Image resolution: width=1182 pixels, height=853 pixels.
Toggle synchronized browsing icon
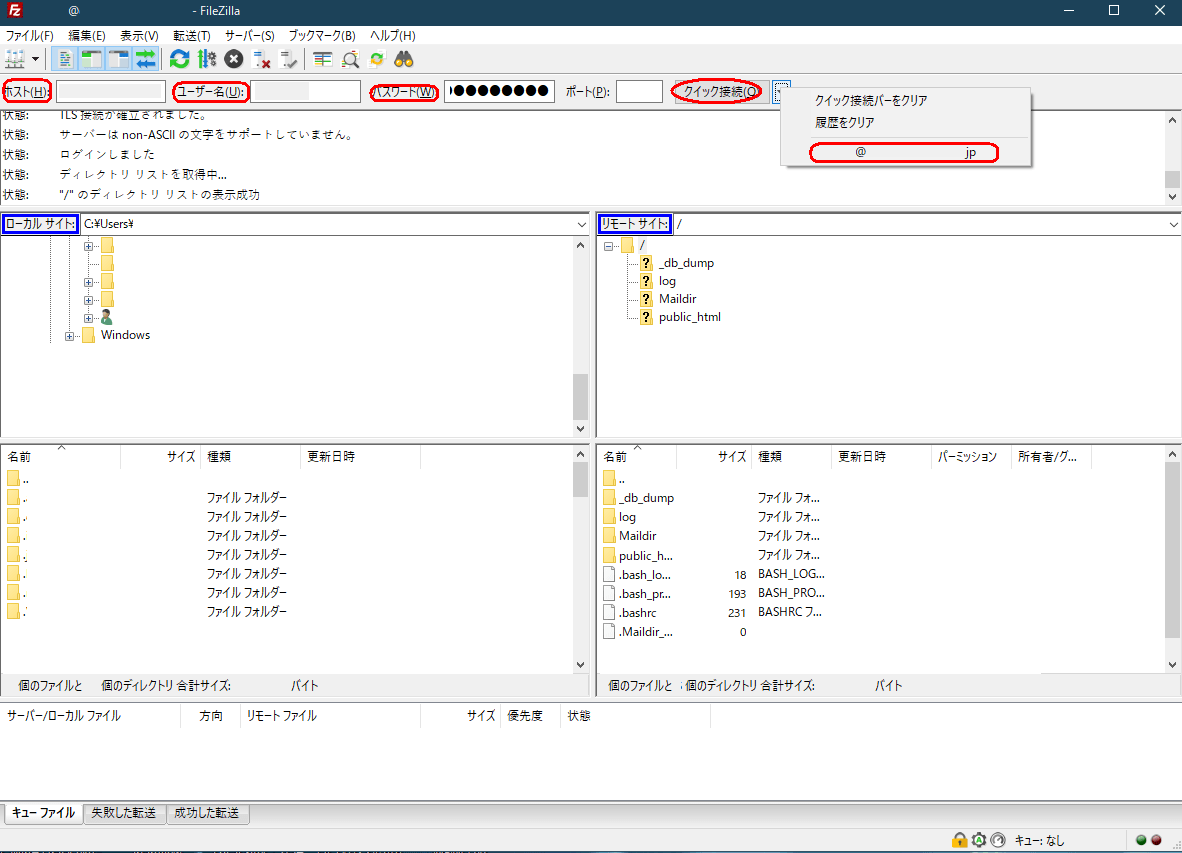(x=377, y=59)
